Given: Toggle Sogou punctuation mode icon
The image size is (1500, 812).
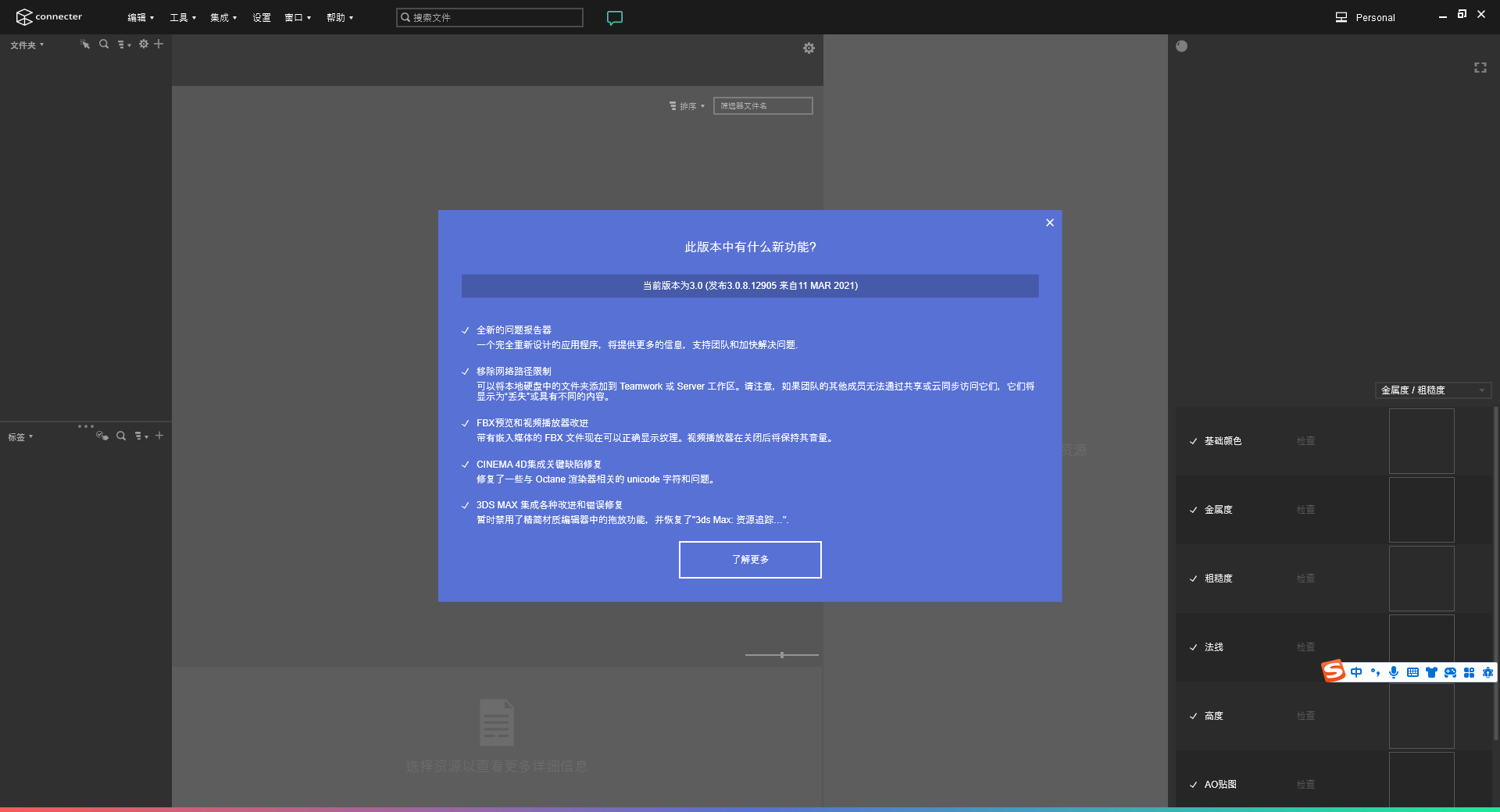Looking at the screenshot, I should [x=1375, y=672].
